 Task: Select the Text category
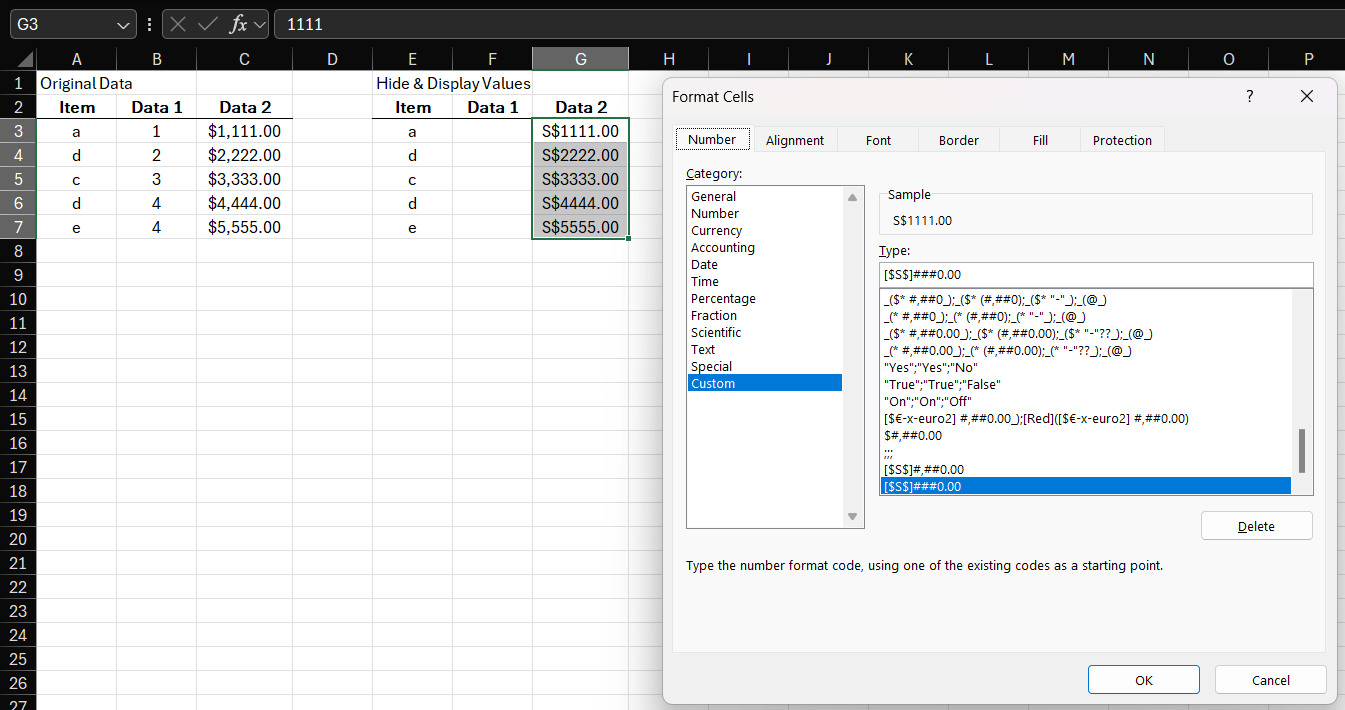(765, 349)
